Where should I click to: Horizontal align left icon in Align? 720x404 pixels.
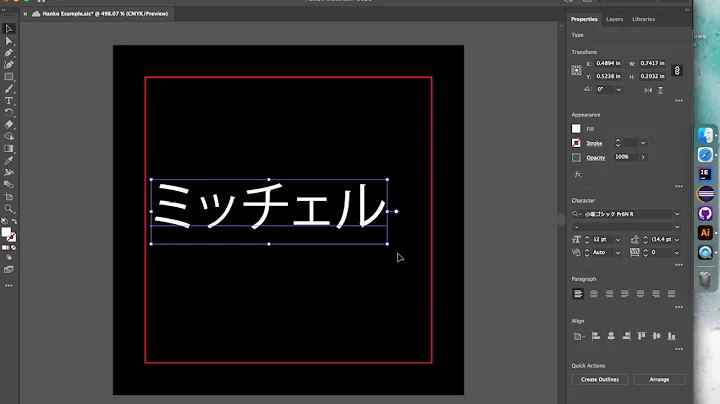click(596, 336)
